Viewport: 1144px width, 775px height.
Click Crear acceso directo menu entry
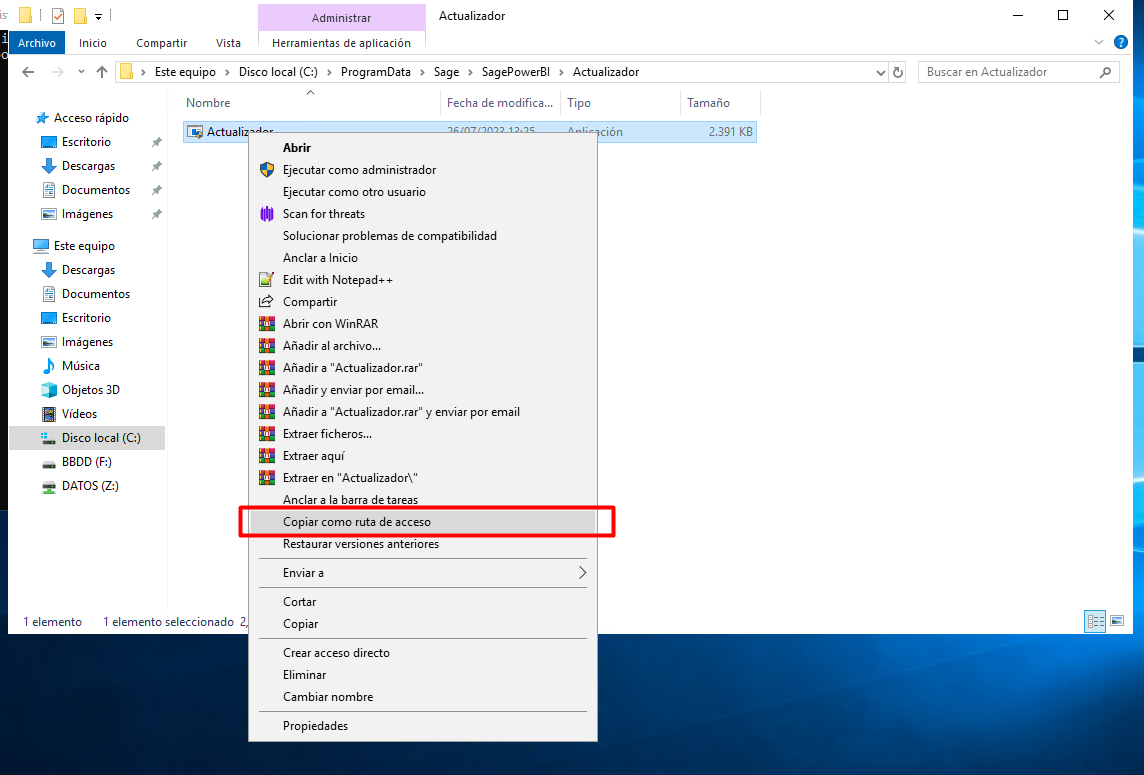click(423, 653)
